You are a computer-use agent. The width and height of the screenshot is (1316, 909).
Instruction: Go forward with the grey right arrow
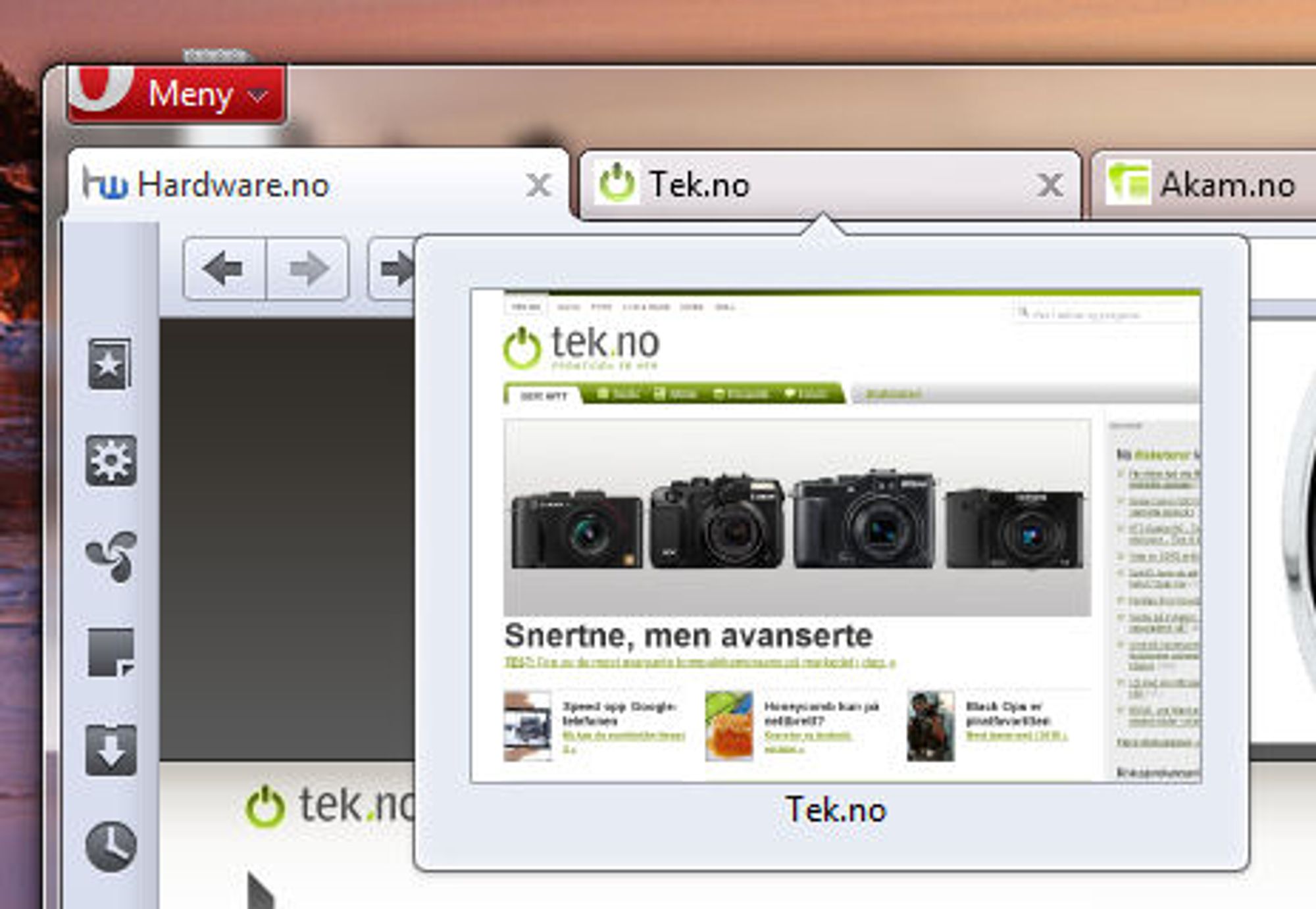pos(308,268)
